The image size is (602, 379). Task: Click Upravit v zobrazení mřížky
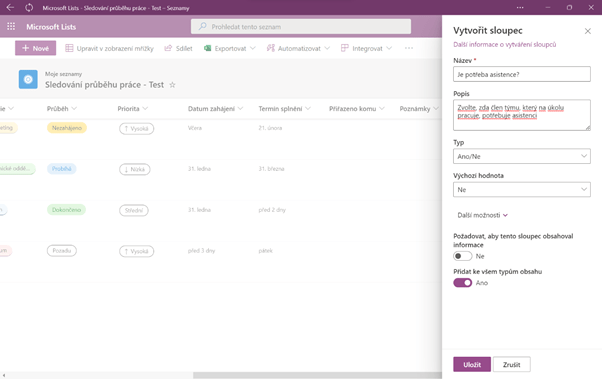click(109, 48)
